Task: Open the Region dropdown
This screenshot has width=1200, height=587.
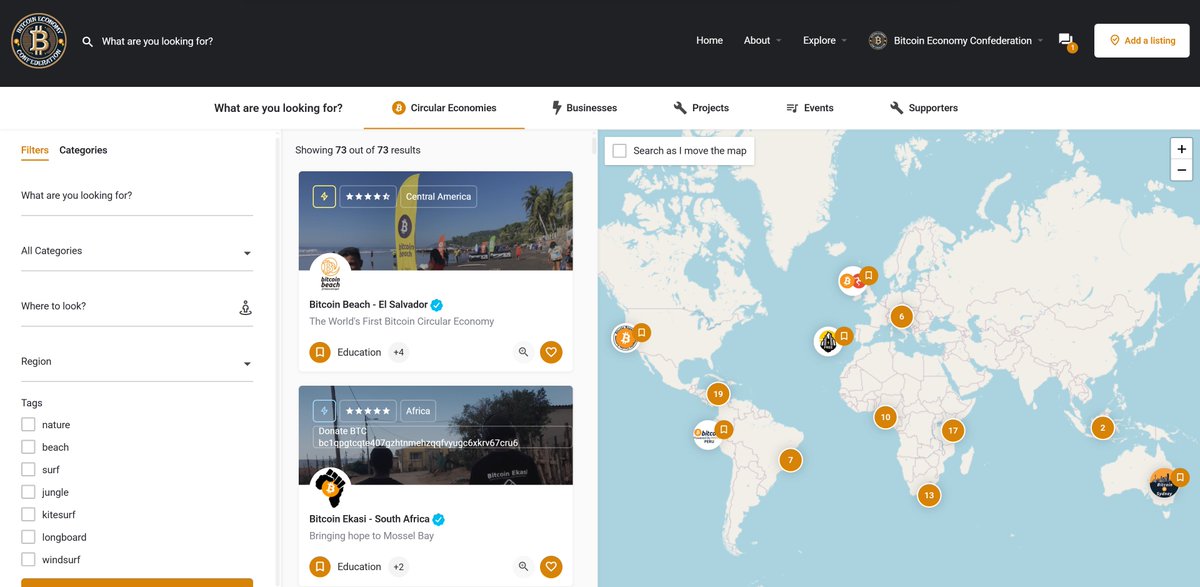Action: 137,362
